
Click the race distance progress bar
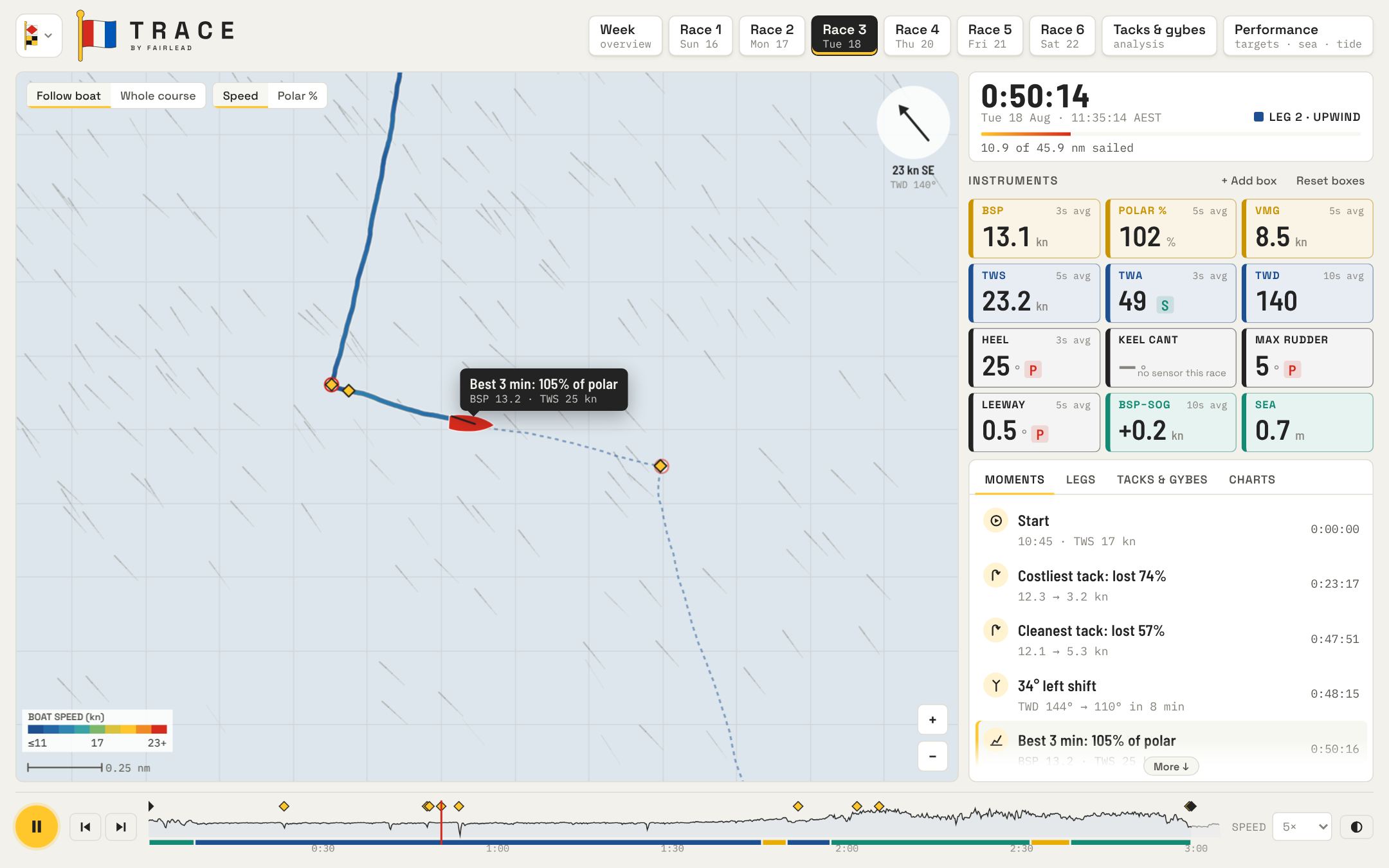tap(1170, 134)
